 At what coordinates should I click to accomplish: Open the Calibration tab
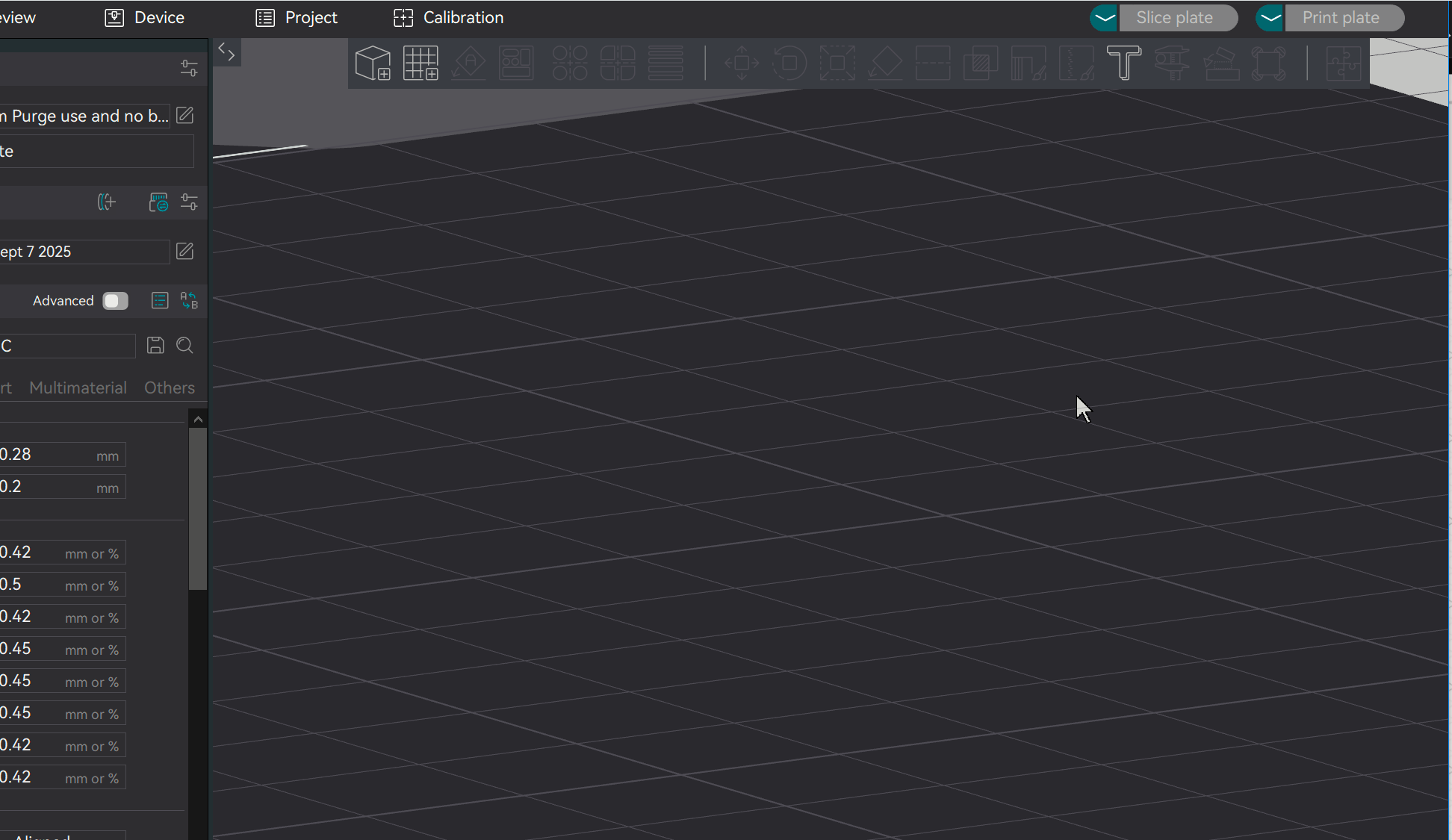(x=448, y=17)
